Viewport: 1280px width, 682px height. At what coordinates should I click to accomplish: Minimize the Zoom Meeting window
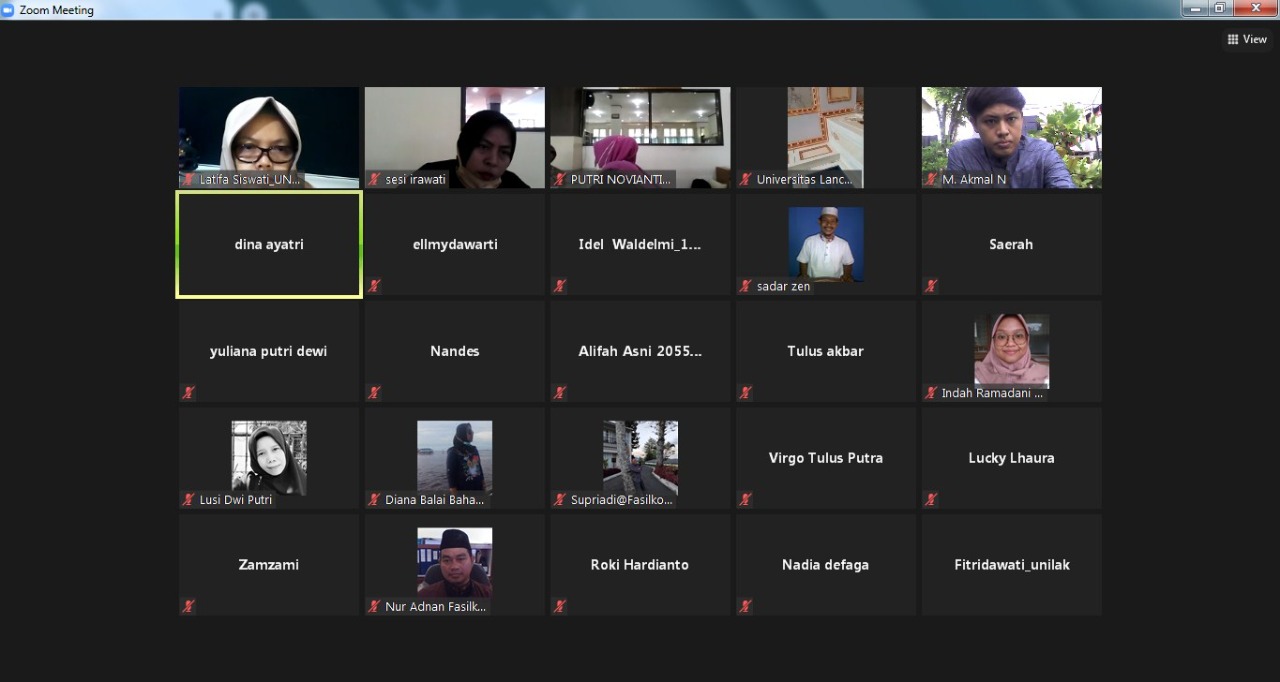pos(1196,8)
